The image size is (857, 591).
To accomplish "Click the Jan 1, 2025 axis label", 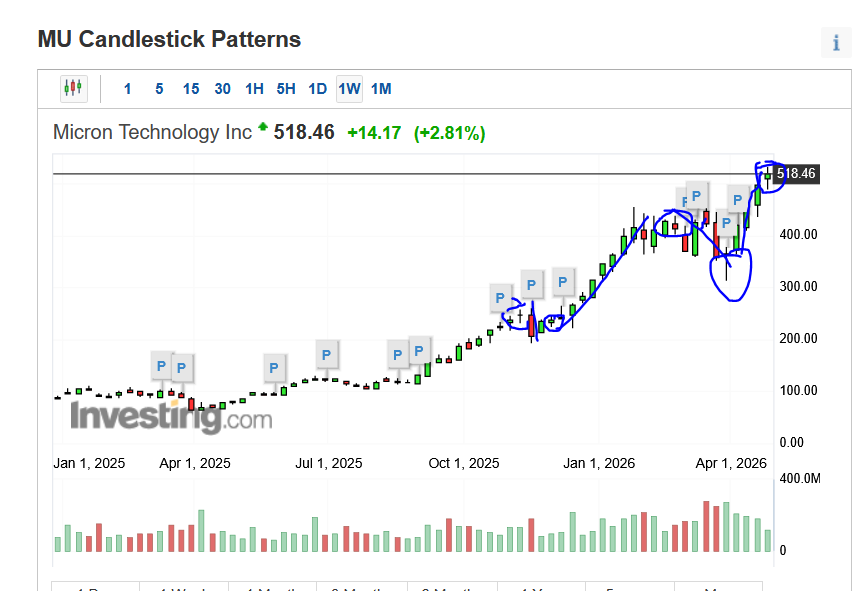I will 89,463.
